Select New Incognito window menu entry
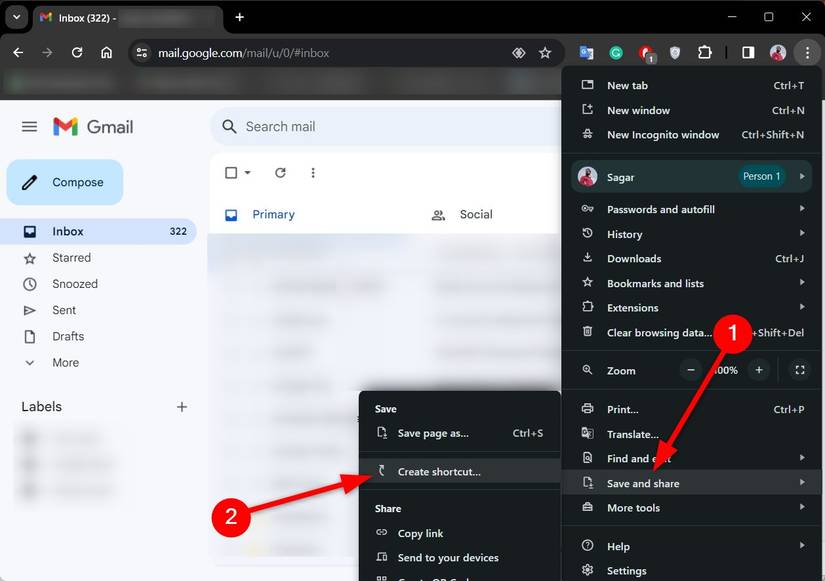 coord(662,135)
